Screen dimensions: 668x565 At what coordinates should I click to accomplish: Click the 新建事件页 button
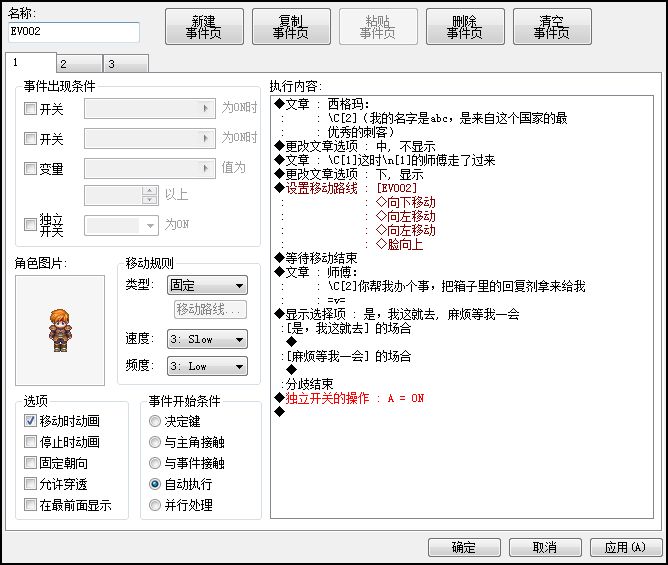204,27
